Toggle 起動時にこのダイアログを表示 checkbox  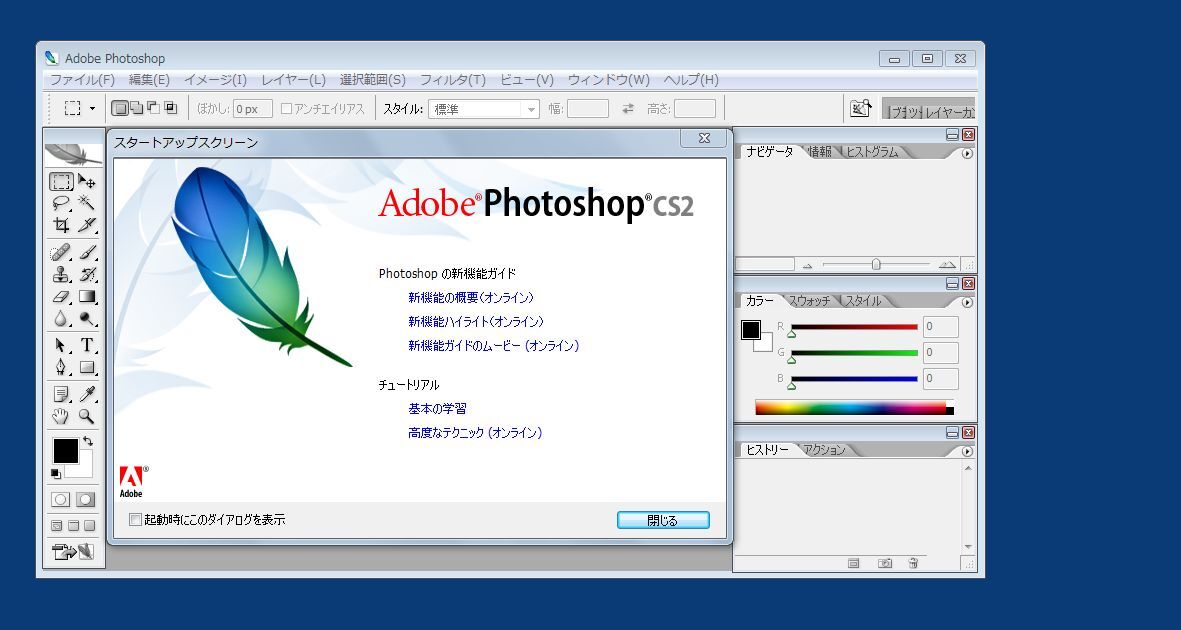click(136, 519)
